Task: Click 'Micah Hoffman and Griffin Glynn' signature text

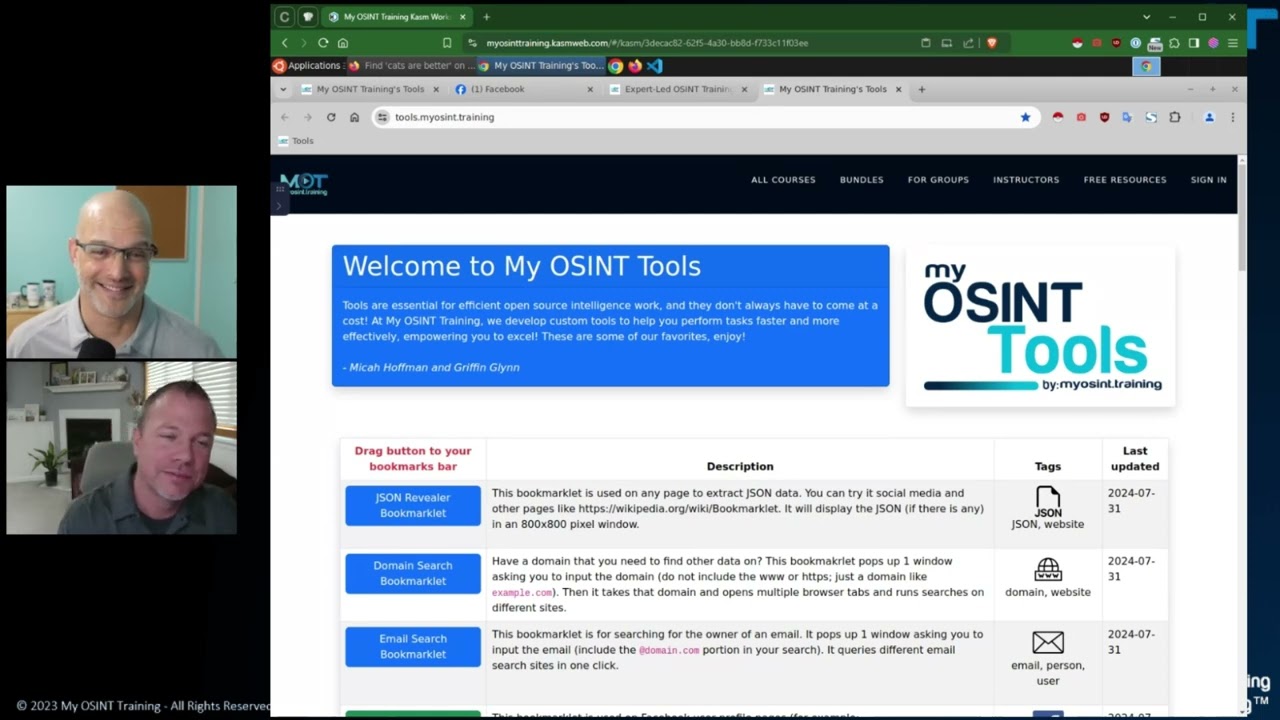Action: coord(434,367)
